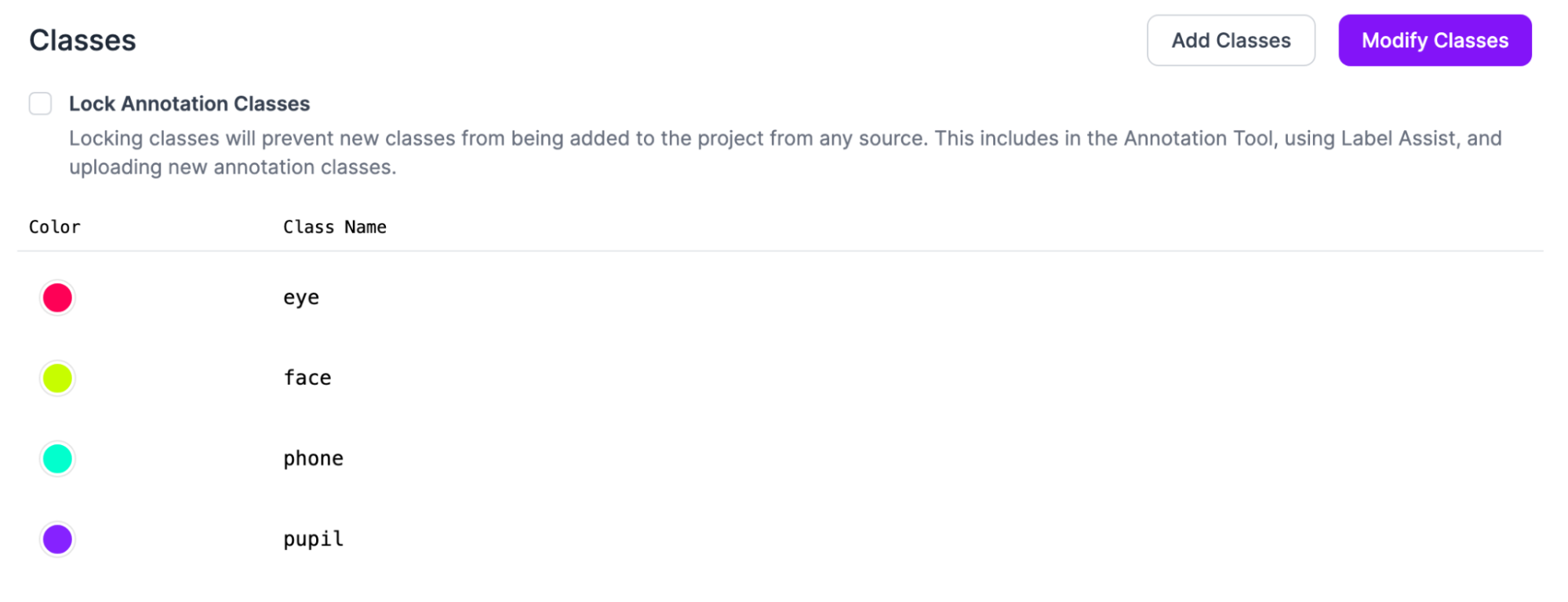Select the teal color swatch for phone
Viewport: 1568px width, 602px height.
click(57, 459)
